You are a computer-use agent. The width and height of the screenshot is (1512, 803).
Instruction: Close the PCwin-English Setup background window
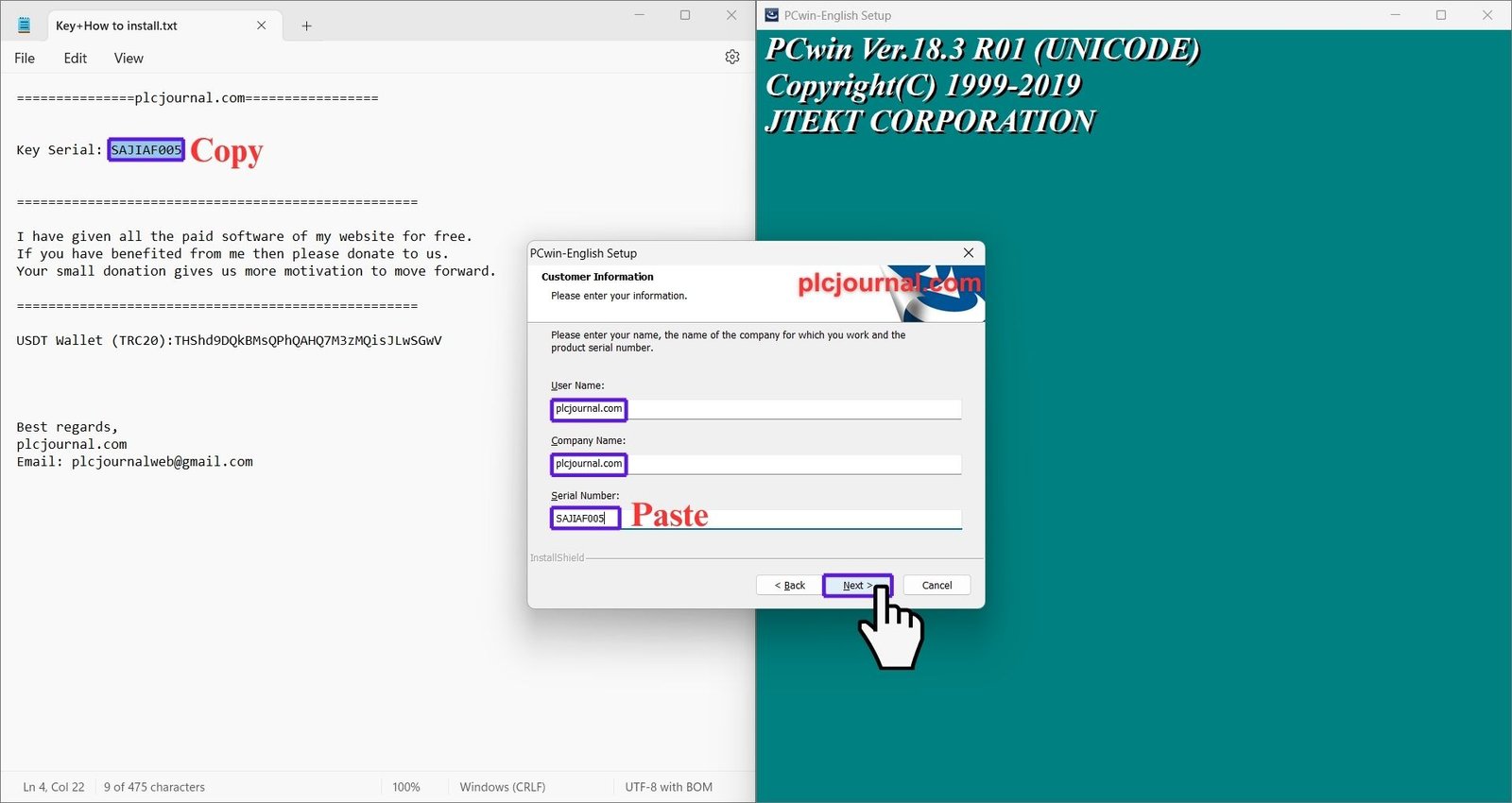point(1487,15)
